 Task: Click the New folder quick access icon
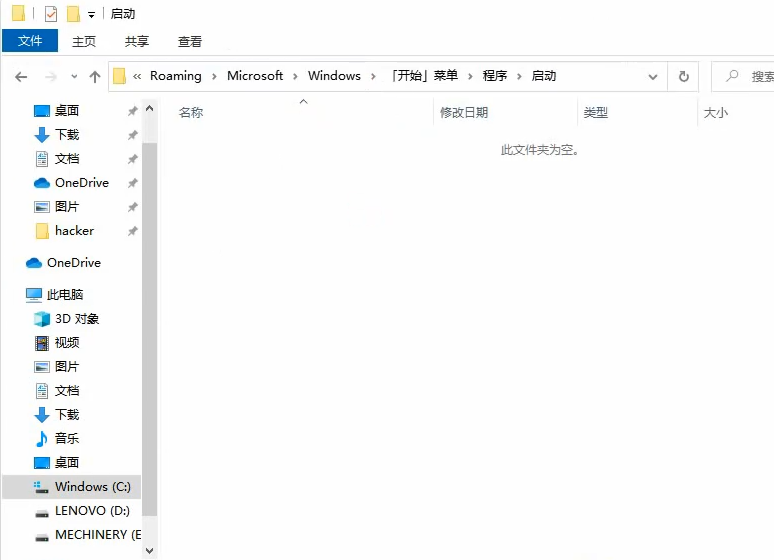click(x=73, y=14)
